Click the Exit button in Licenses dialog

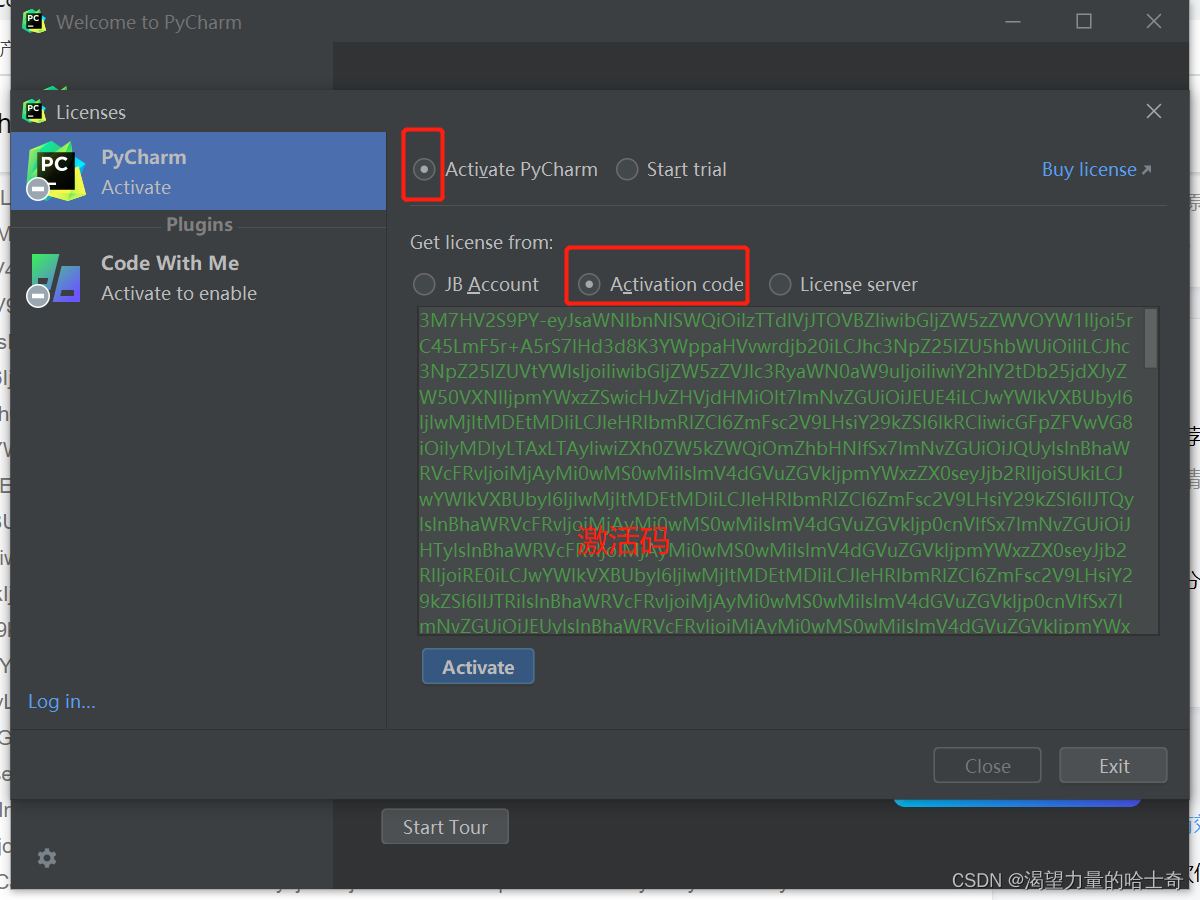coord(1113,766)
